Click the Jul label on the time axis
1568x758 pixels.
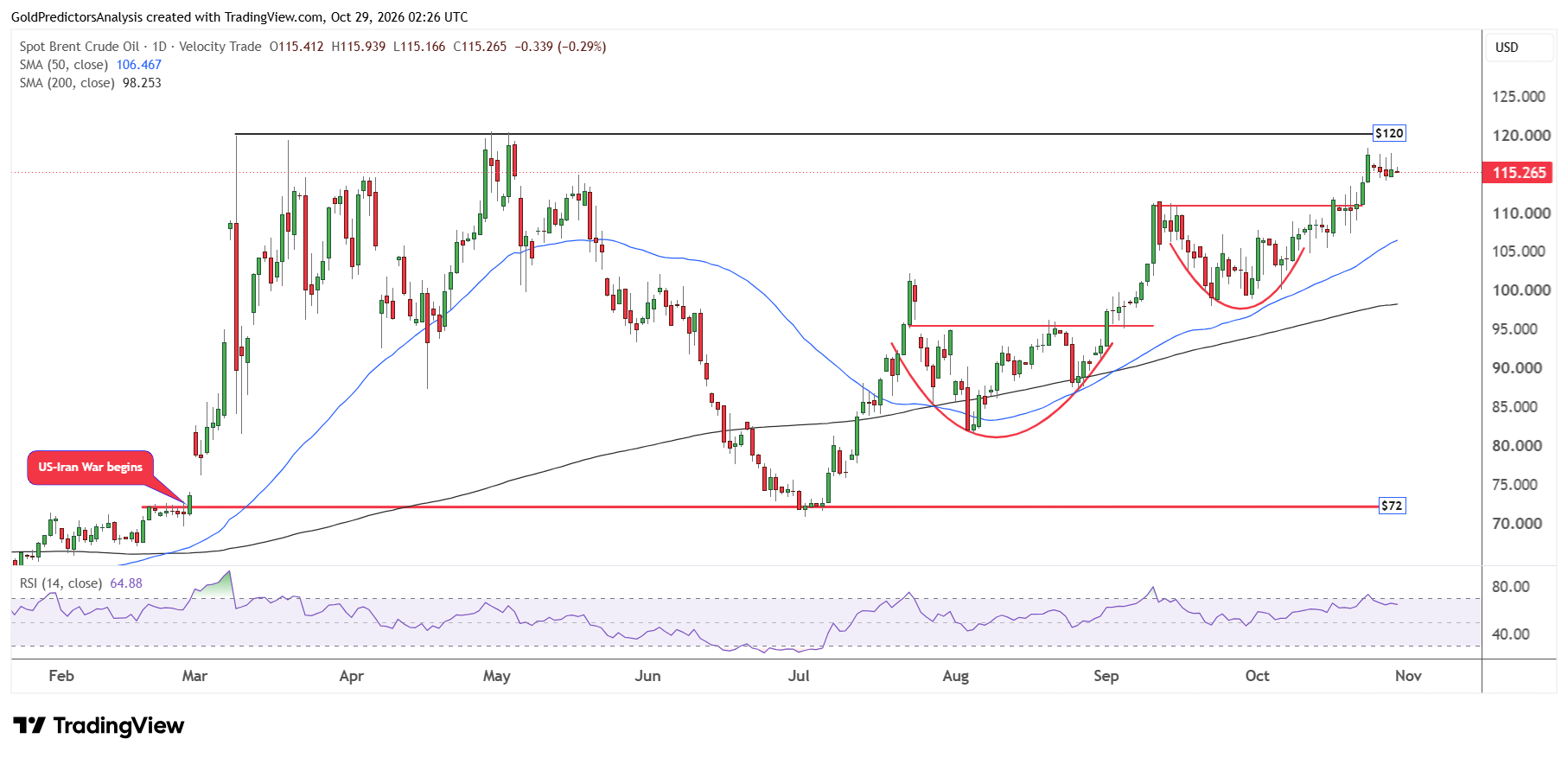click(799, 676)
